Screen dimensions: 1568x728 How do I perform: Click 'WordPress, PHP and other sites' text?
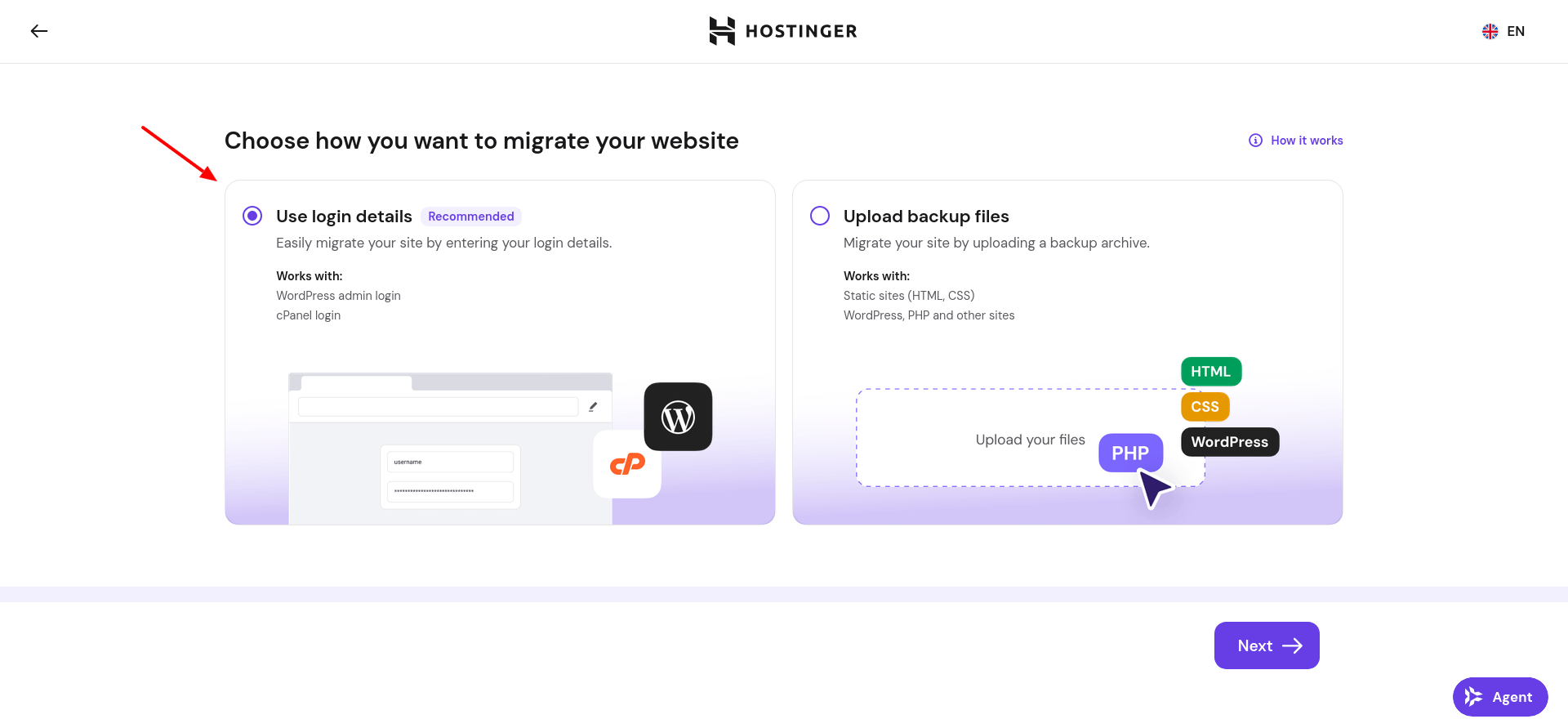click(x=929, y=315)
